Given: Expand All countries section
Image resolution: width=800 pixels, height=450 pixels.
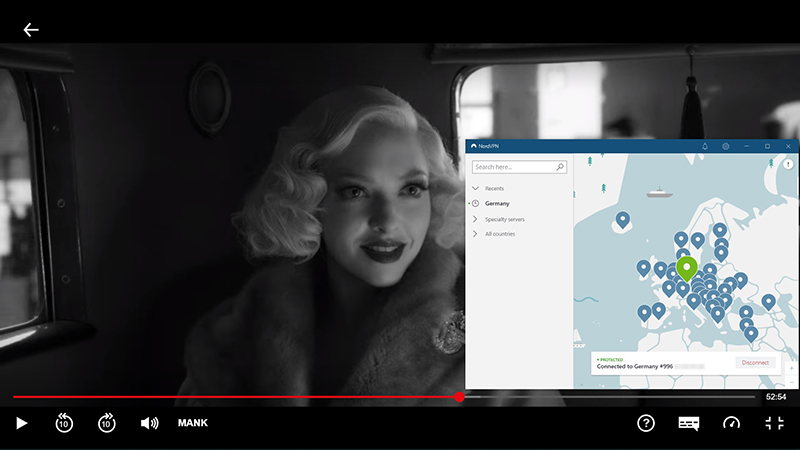Looking at the screenshot, I should 476,234.
